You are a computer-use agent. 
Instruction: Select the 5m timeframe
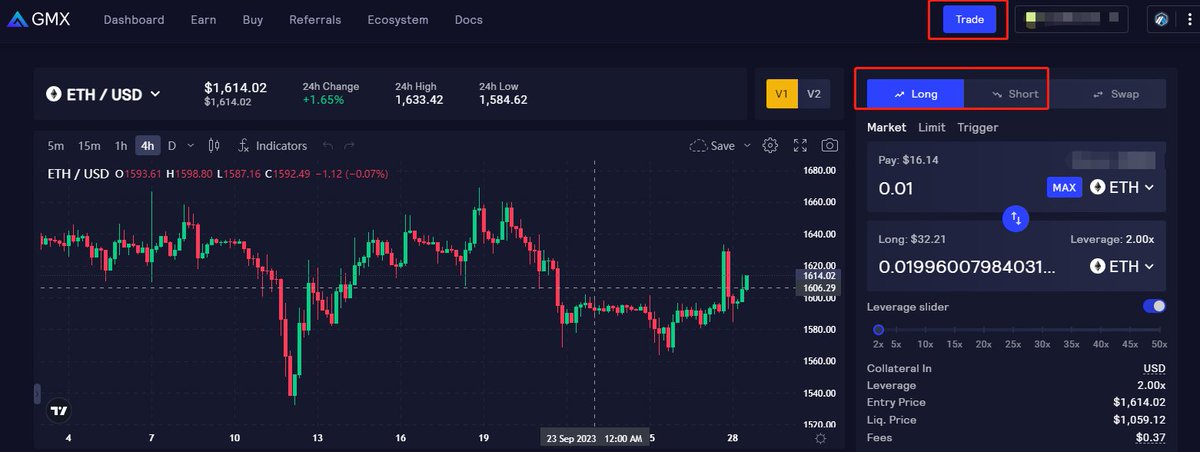56,146
